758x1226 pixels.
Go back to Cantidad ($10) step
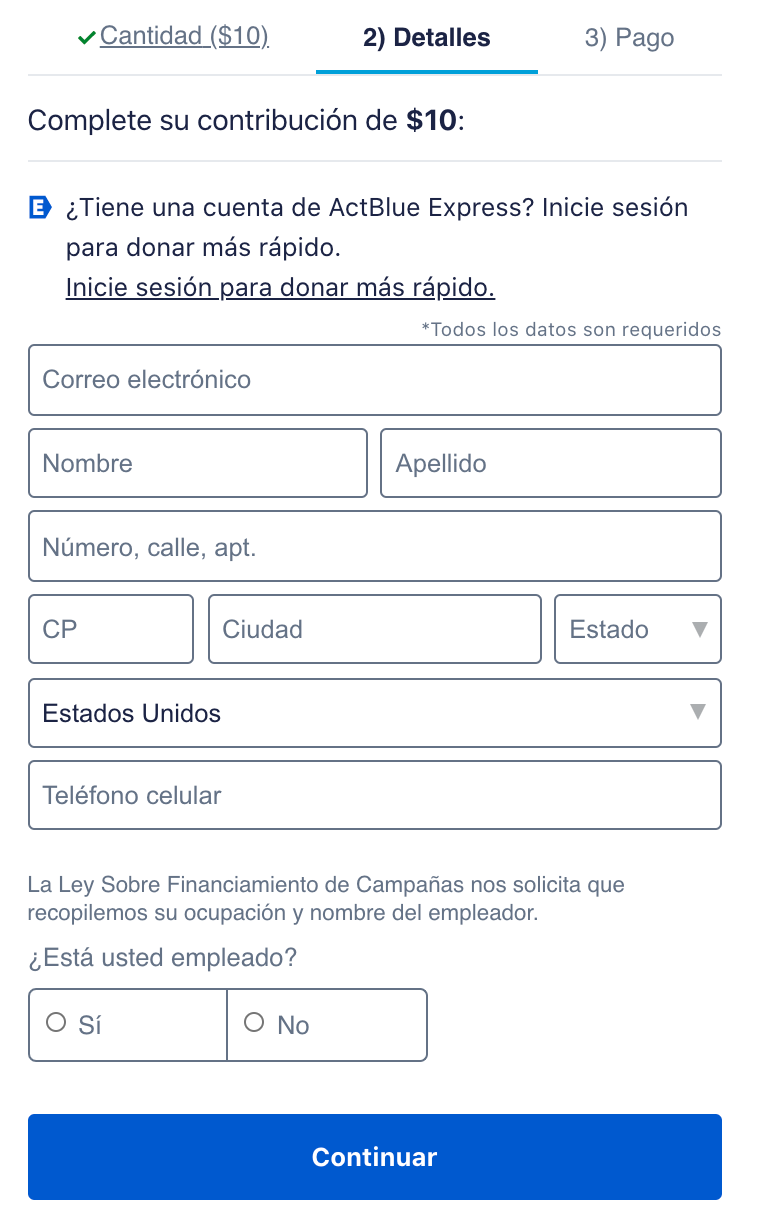tap(184, 37)
